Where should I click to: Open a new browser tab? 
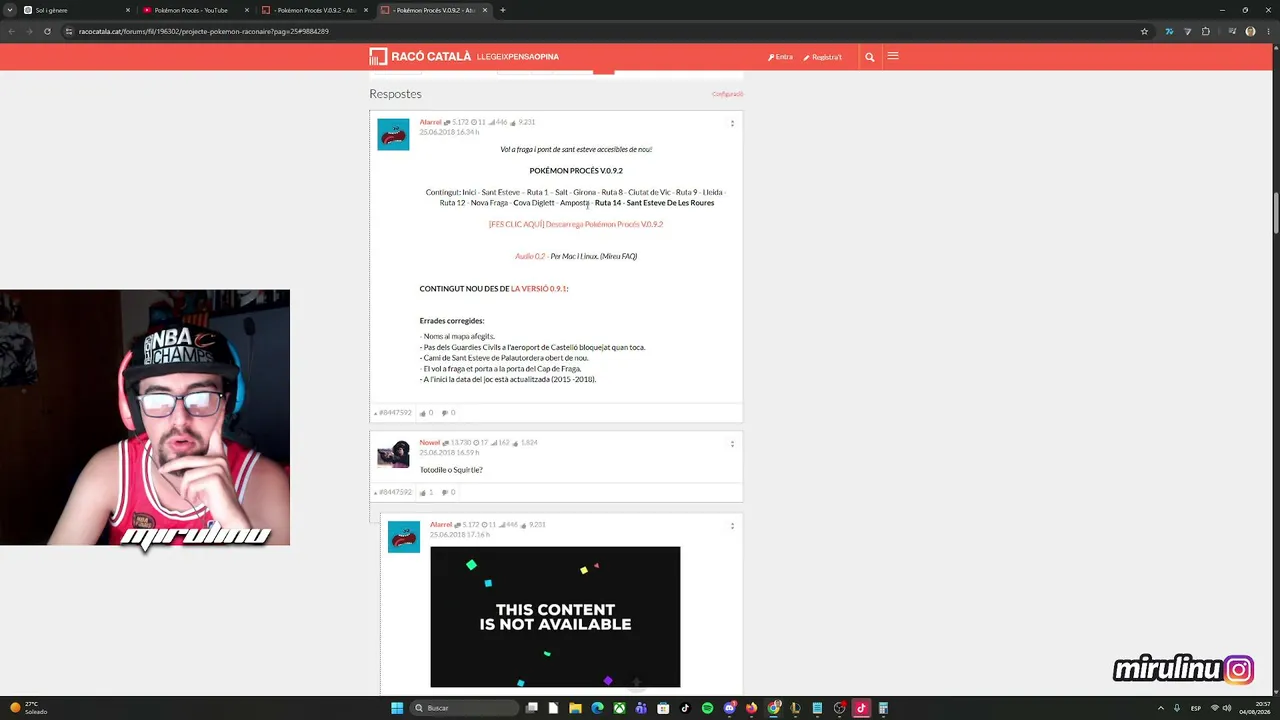coord(502,10)
